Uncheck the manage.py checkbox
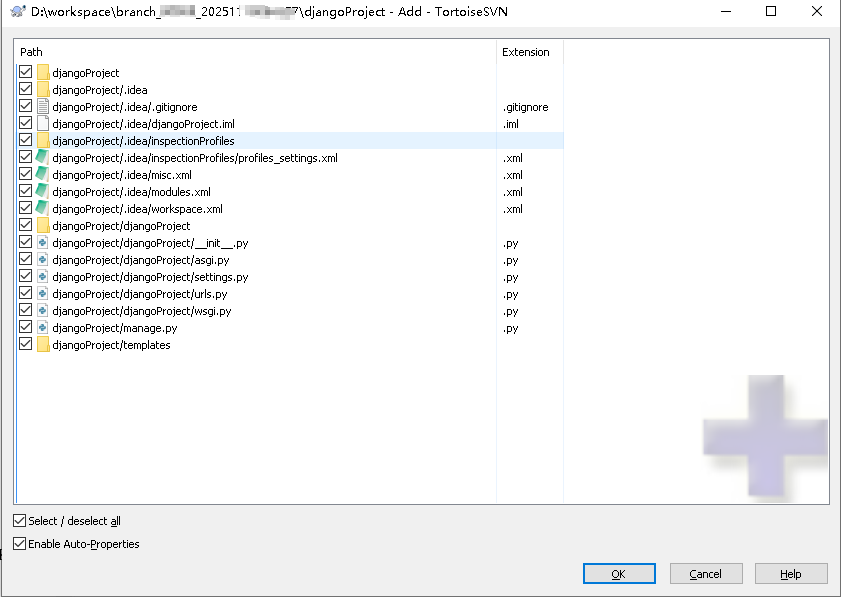 [26, 327]
